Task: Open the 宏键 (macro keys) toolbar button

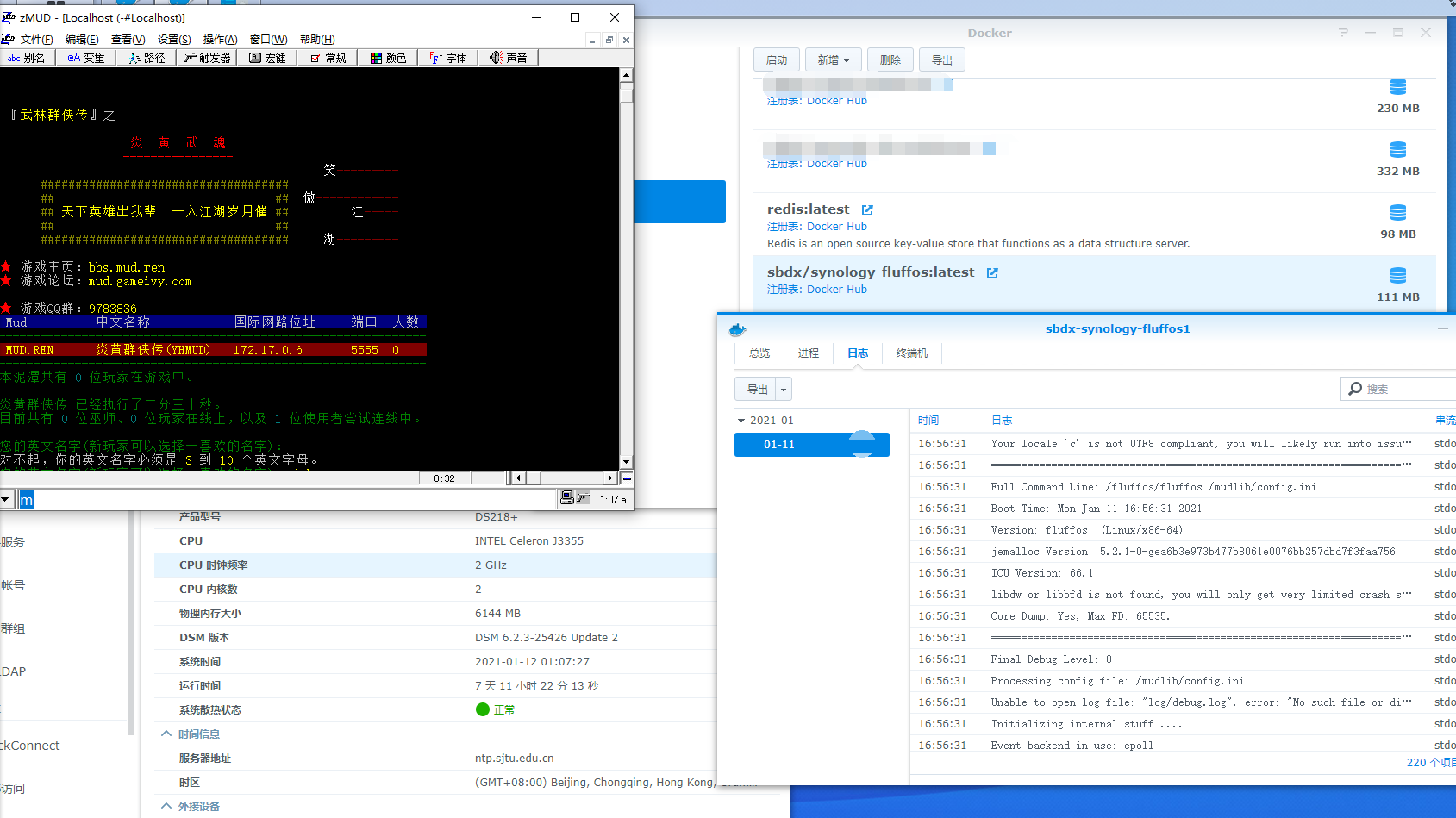Action: point(267,58)
